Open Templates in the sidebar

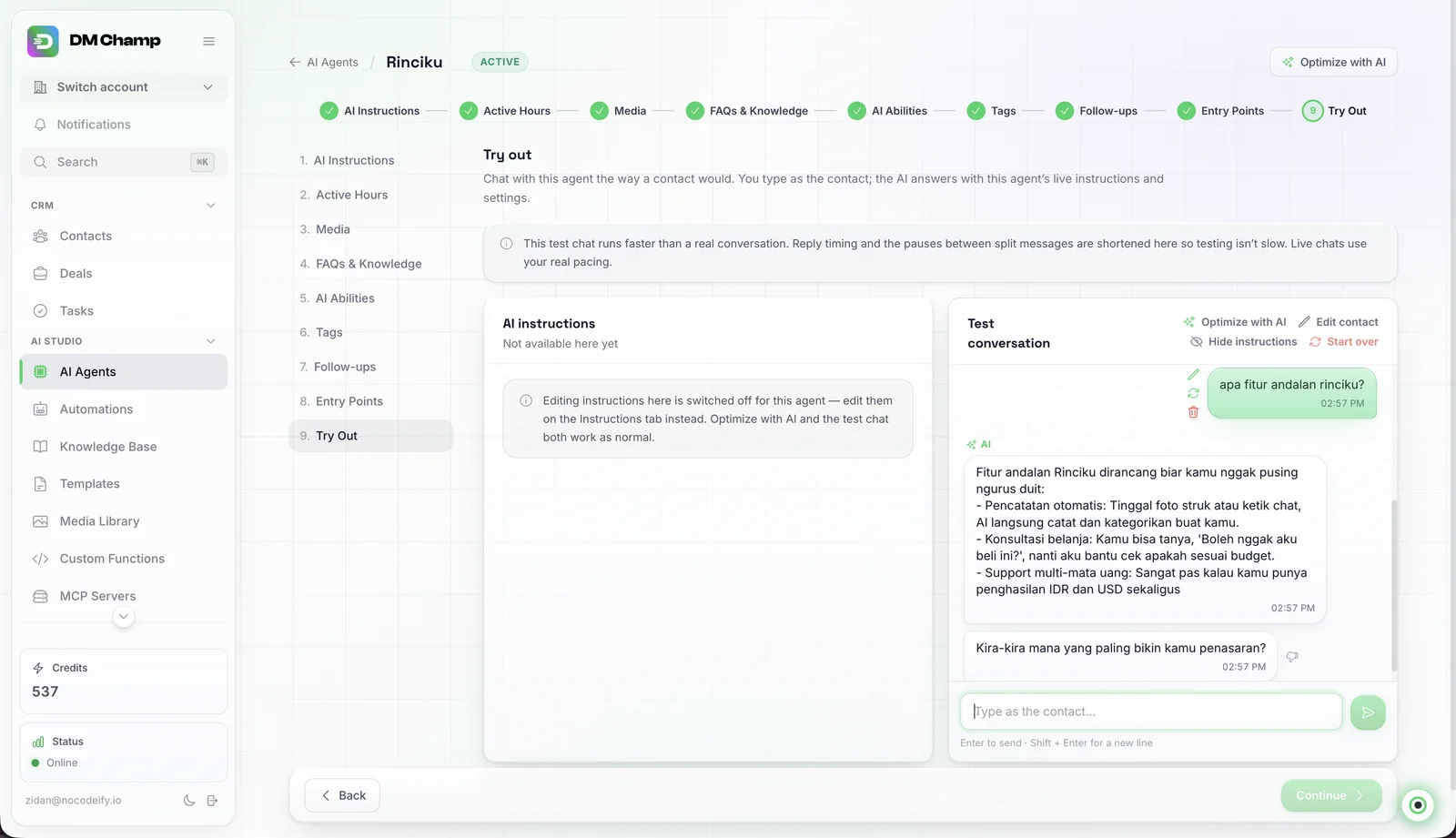click(x=123, y=484)
